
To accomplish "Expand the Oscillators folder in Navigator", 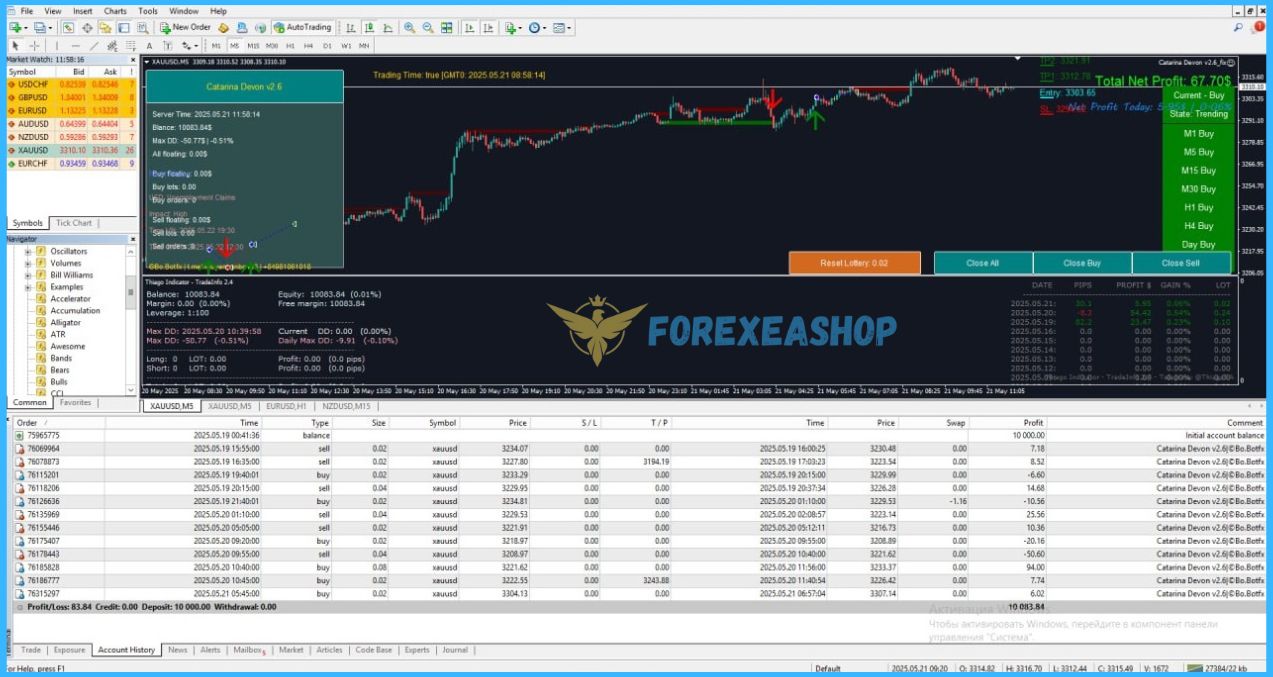I will (x=29, y=251).
